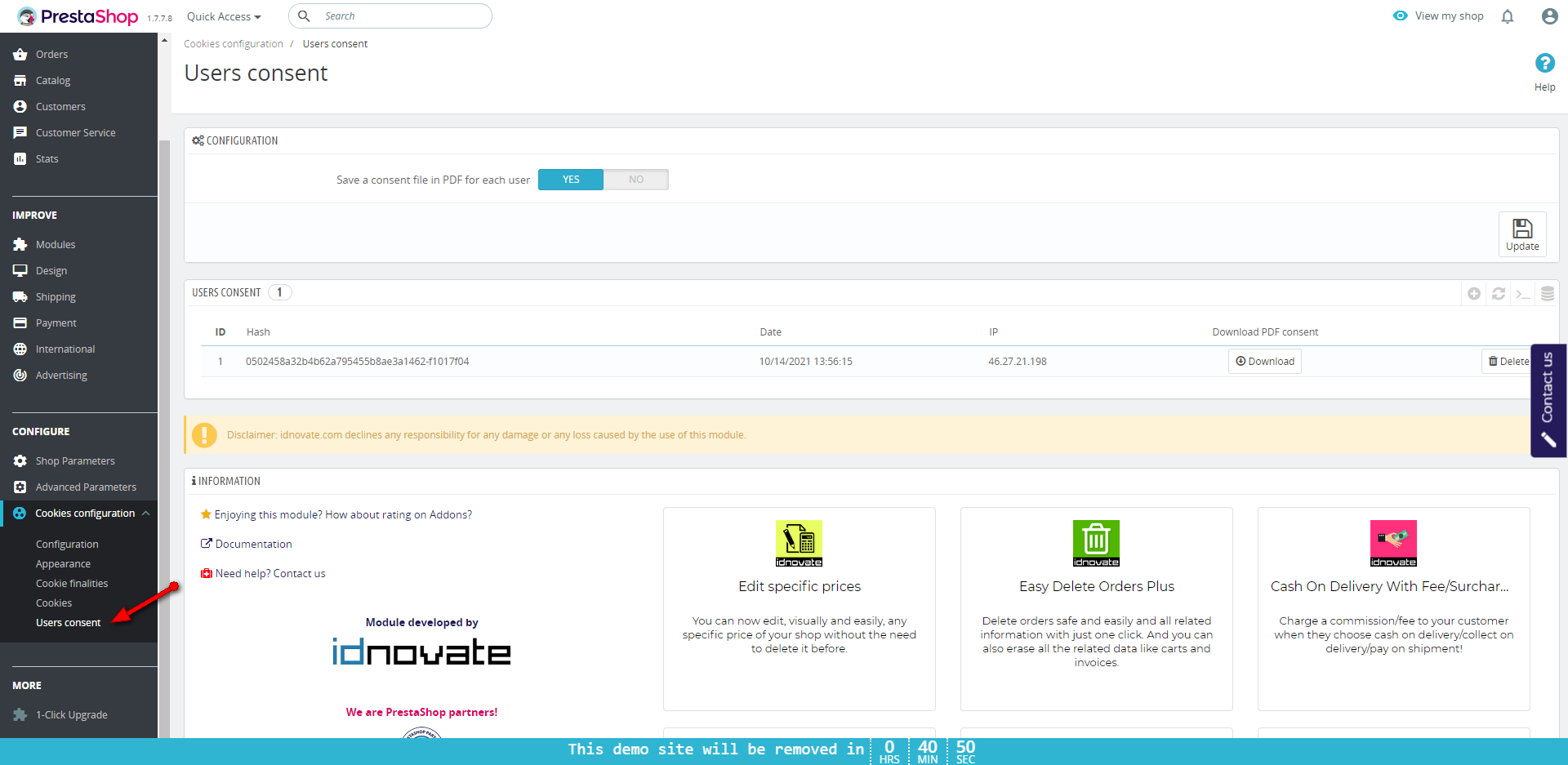The height and width of the screenshot is (765, 1568).
Task: Click the Design monitor icon
Action: pos(20,271)
